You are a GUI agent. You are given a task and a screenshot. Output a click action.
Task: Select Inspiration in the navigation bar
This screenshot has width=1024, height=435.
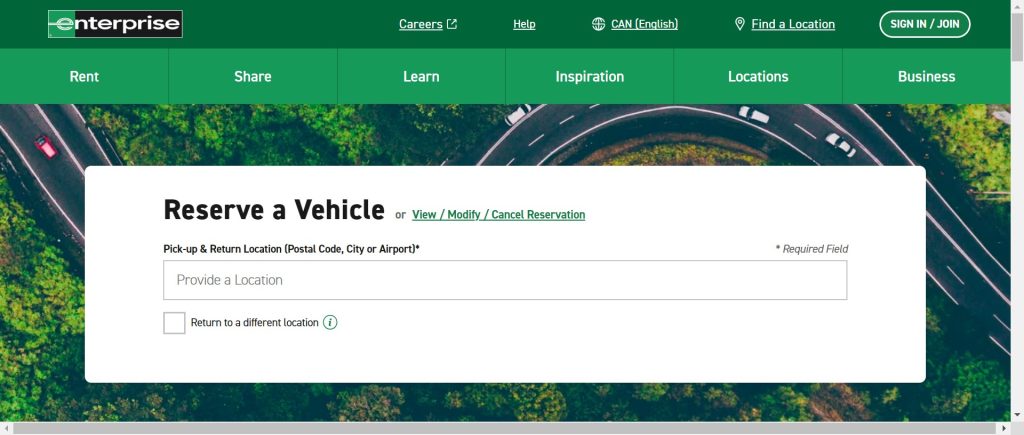(589, 77)
